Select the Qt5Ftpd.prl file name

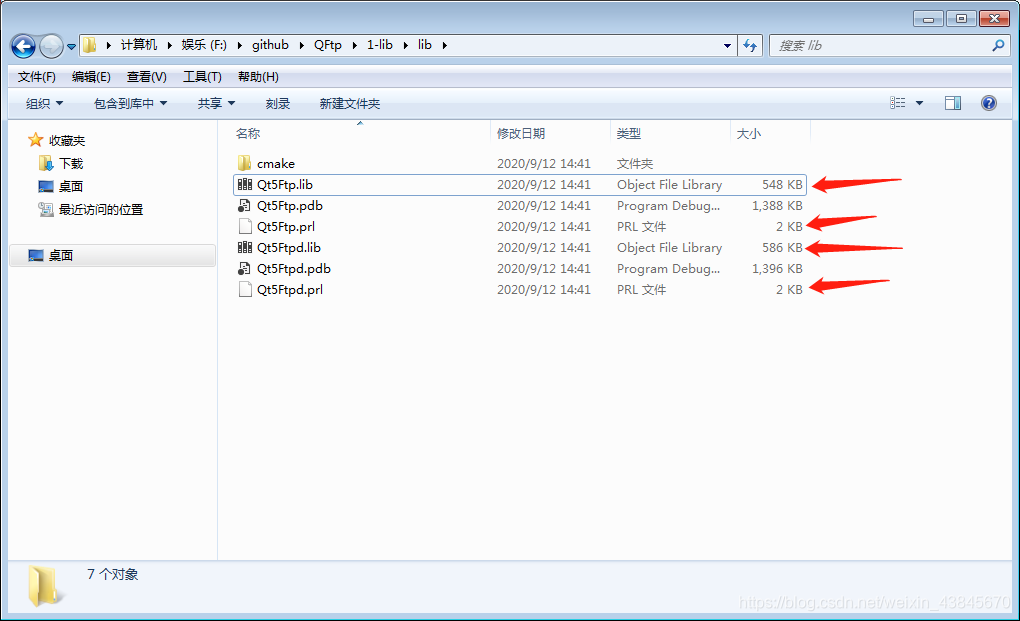tap(289, 290)
